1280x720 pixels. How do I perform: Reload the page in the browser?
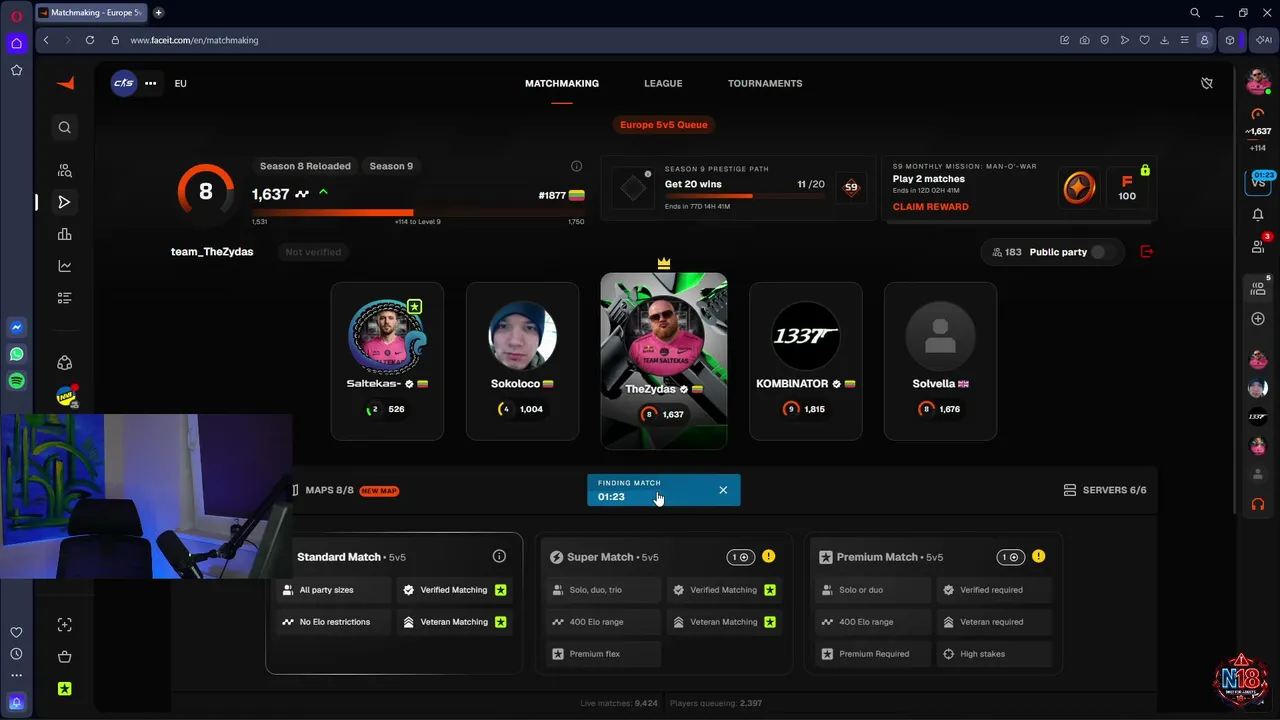click(90, 40)
